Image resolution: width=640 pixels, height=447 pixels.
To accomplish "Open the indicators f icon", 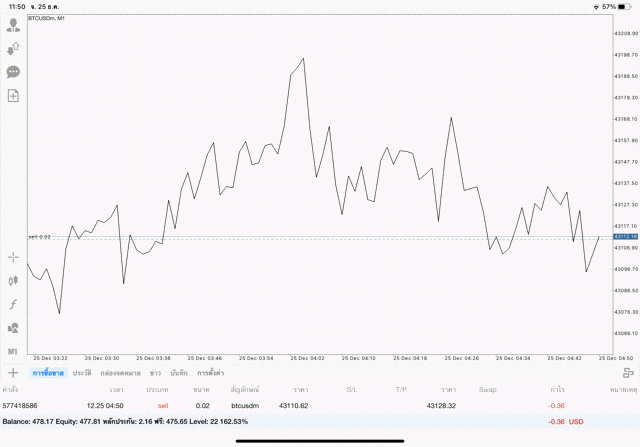I will pyautogui.click(x=13, y=304).
